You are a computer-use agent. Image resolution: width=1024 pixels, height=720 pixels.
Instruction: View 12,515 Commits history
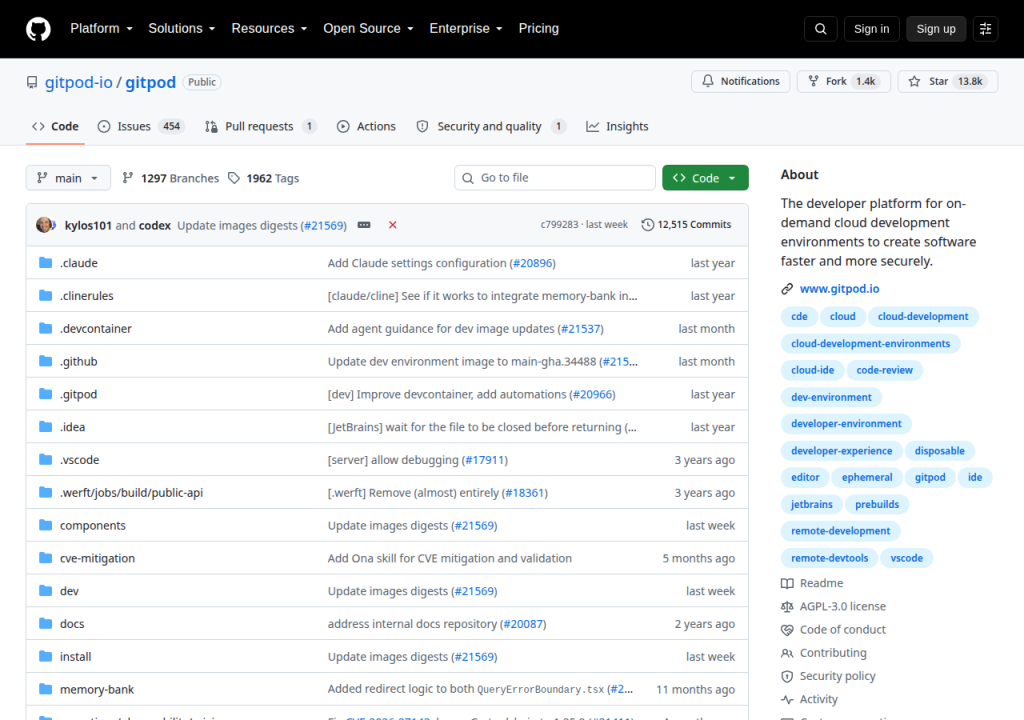686,225
